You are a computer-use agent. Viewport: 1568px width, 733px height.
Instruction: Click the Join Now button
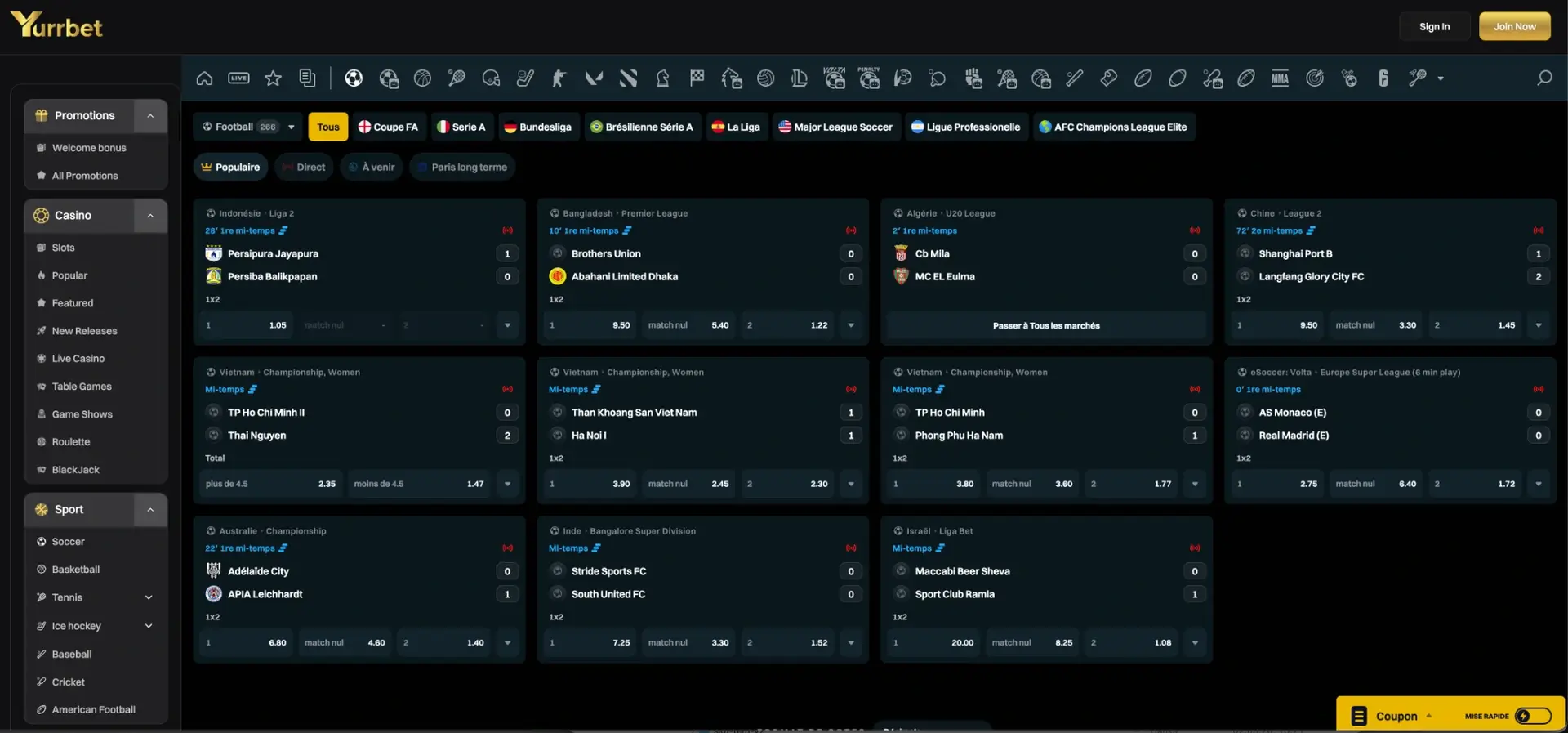(1515, 26)
